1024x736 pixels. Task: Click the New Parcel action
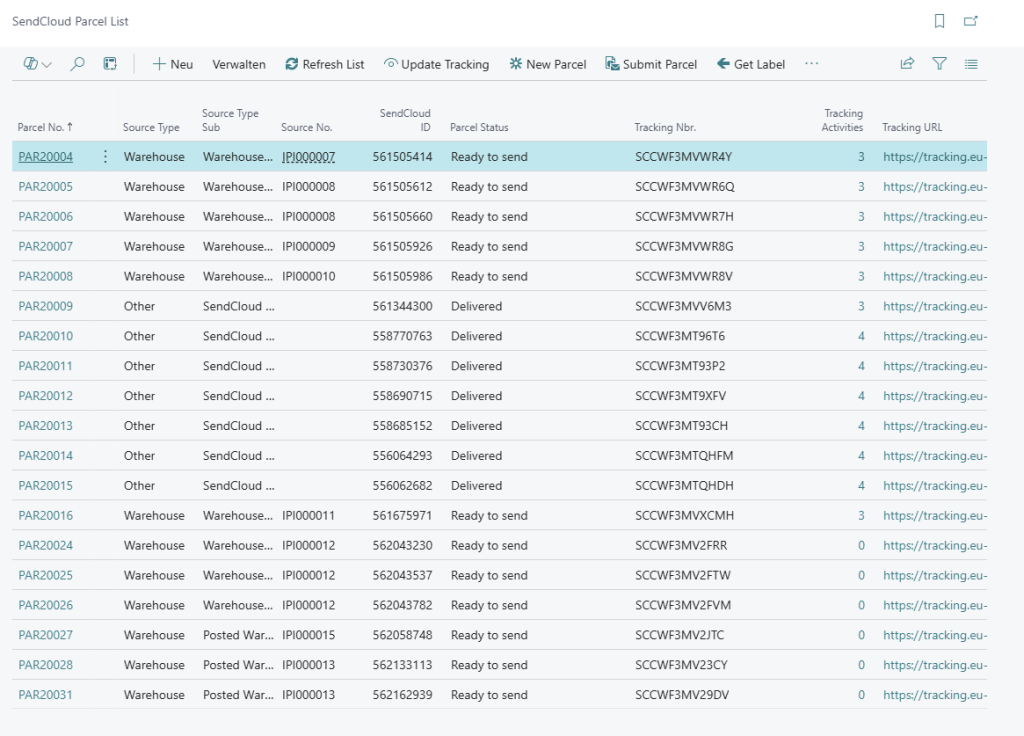point(548,64)
